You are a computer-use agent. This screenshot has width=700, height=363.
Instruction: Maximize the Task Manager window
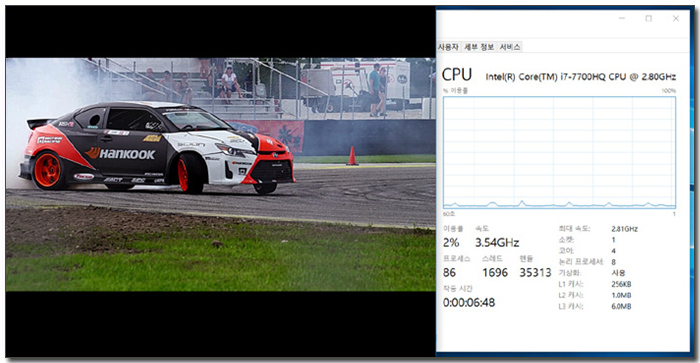649,18
